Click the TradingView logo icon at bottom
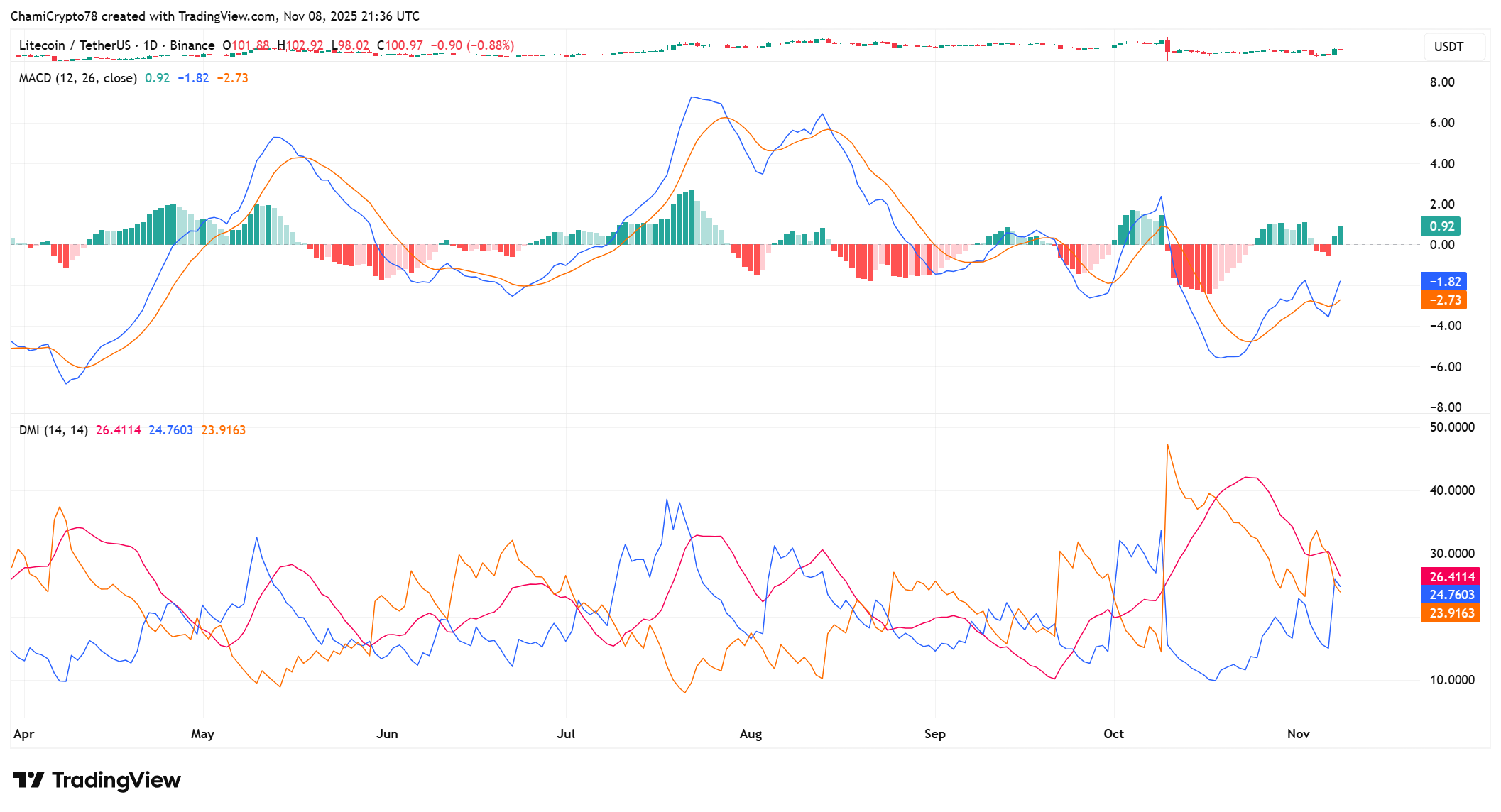Screen dimensions: 1501x812 click(x=28, y=780)
